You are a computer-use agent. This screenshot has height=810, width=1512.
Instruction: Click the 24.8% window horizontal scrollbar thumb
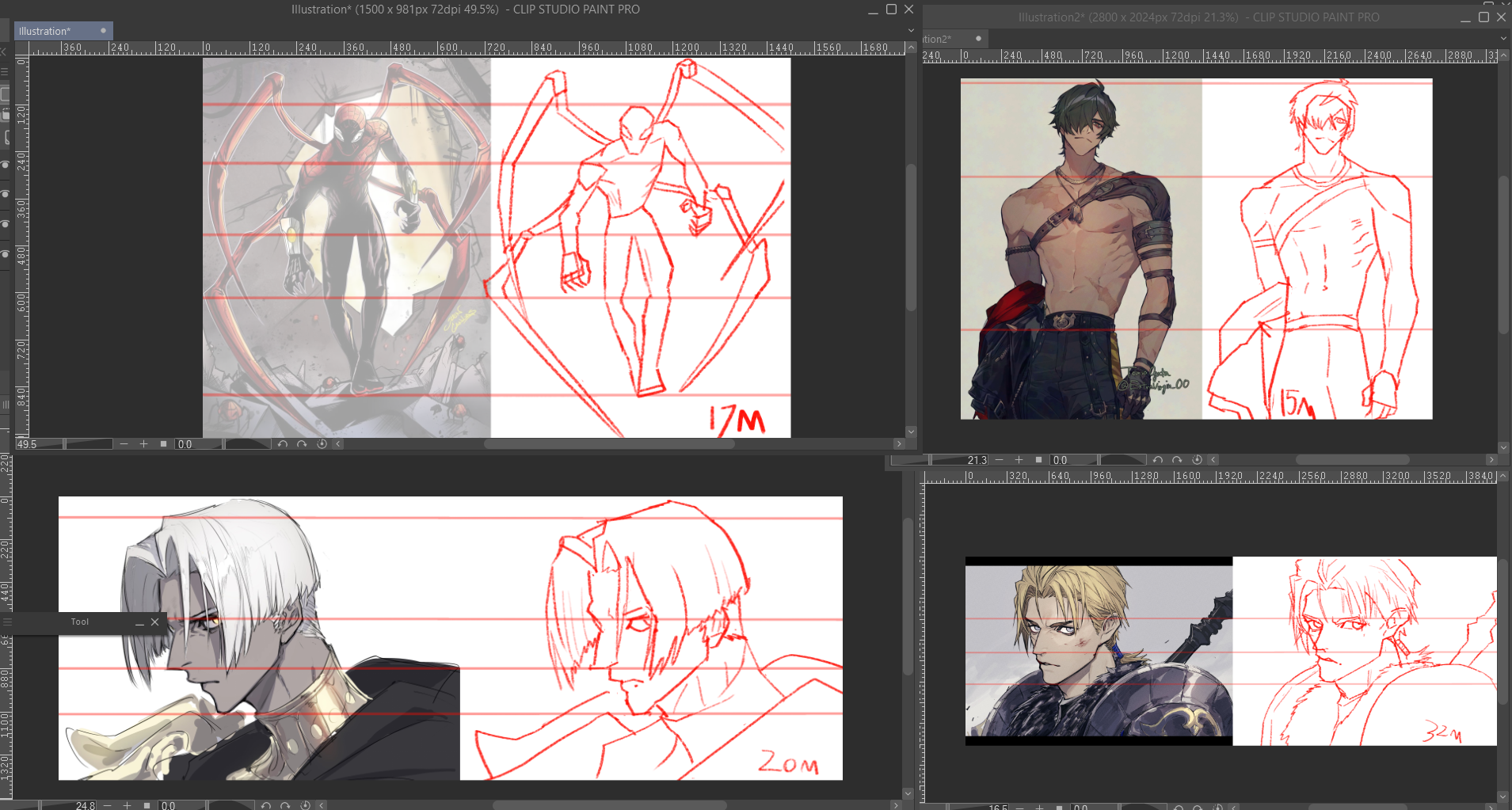pyautogui.click(x=609, y=805)
